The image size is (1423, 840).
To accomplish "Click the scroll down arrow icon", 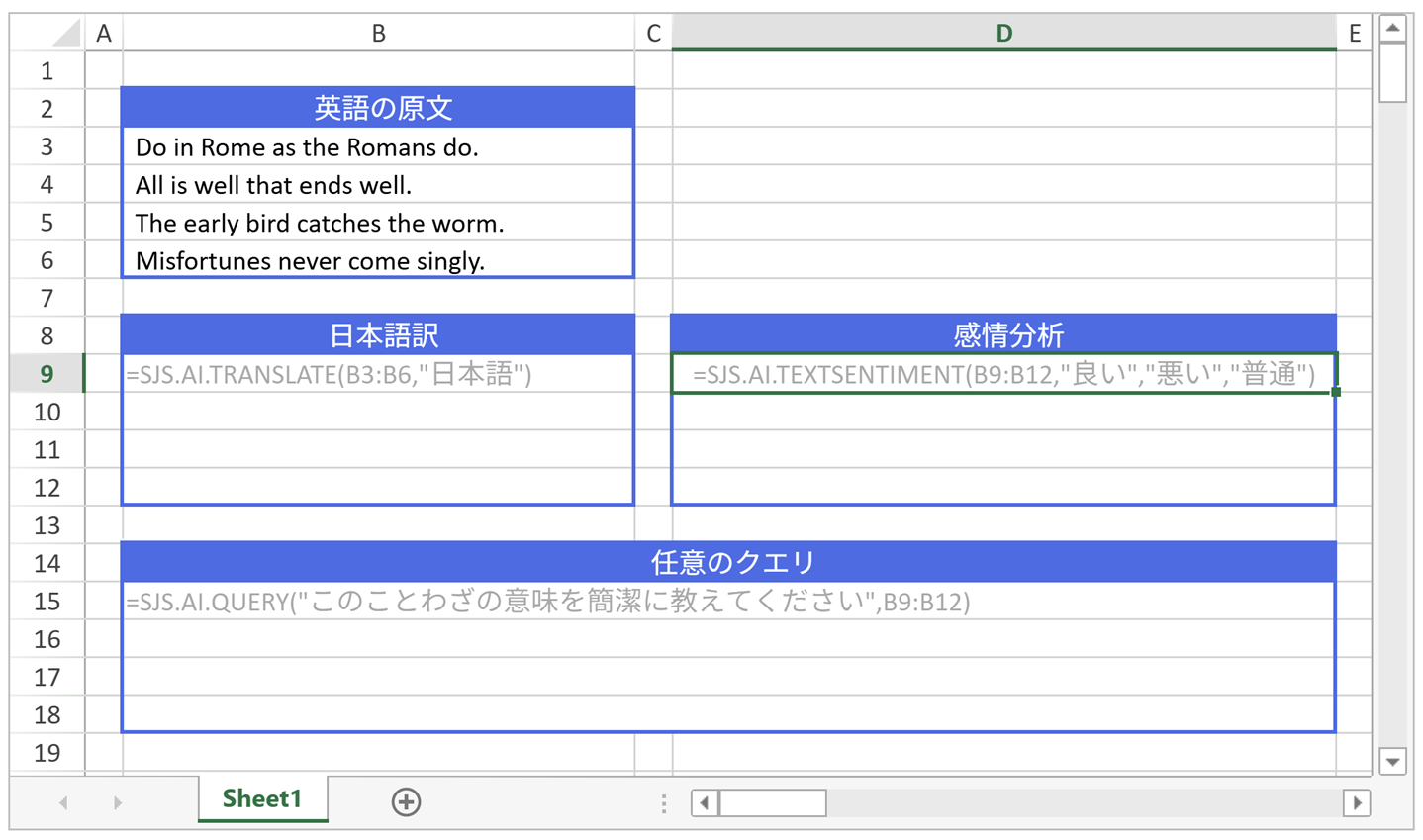I will point(1393,762).
